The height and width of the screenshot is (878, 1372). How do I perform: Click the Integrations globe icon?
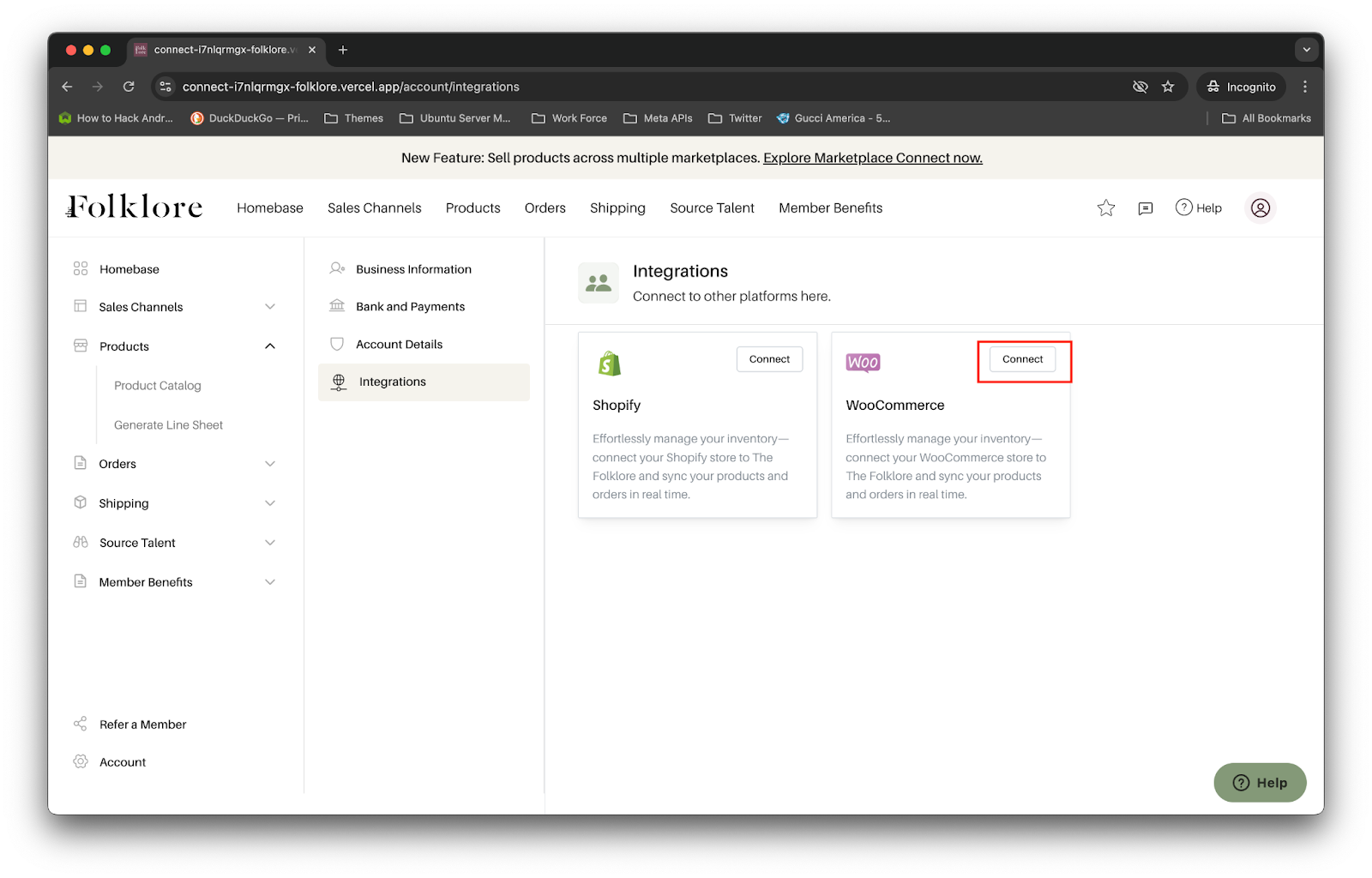(339, 382)
